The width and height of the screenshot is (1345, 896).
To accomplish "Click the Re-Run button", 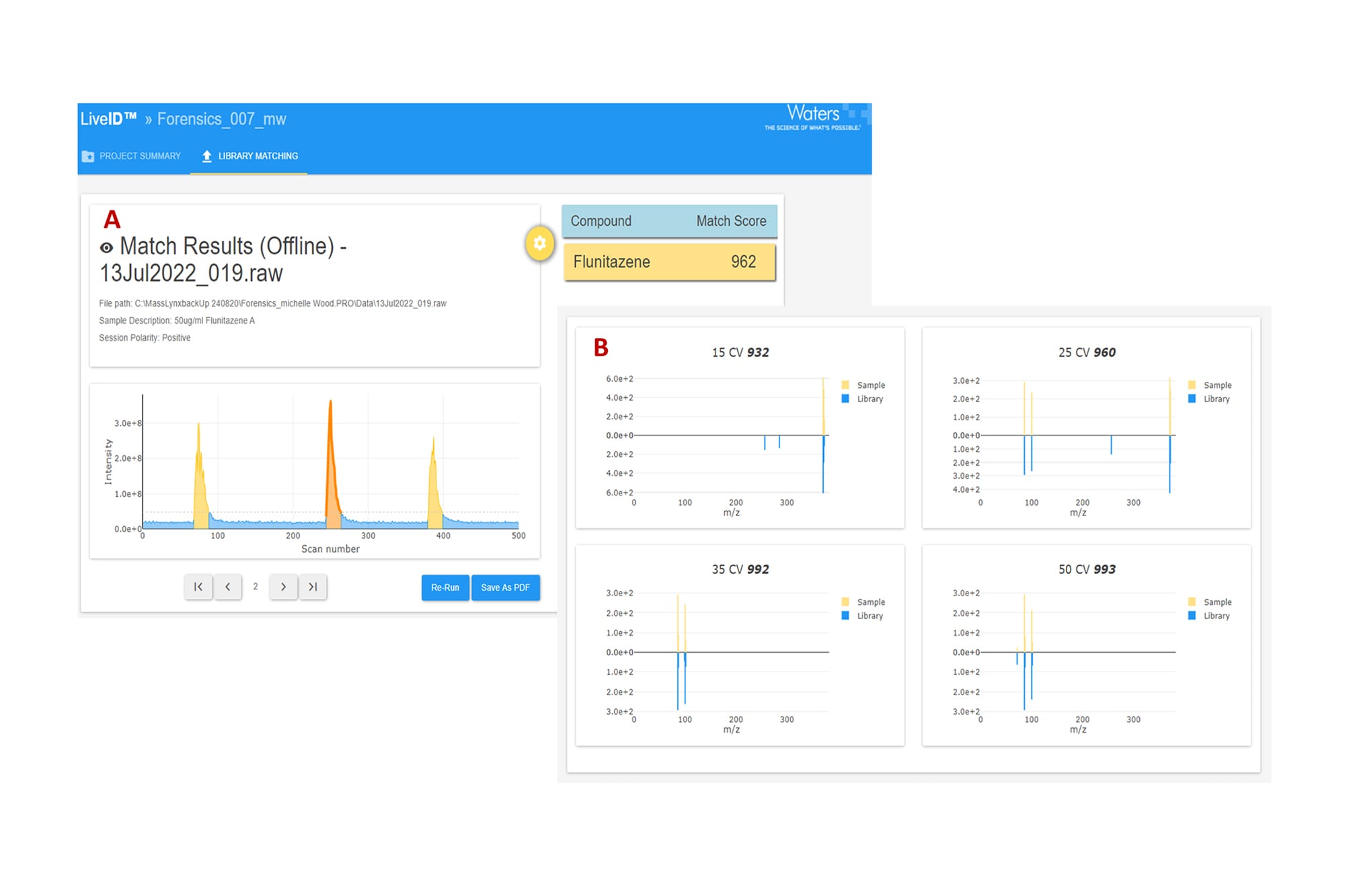I will [445, 587].
